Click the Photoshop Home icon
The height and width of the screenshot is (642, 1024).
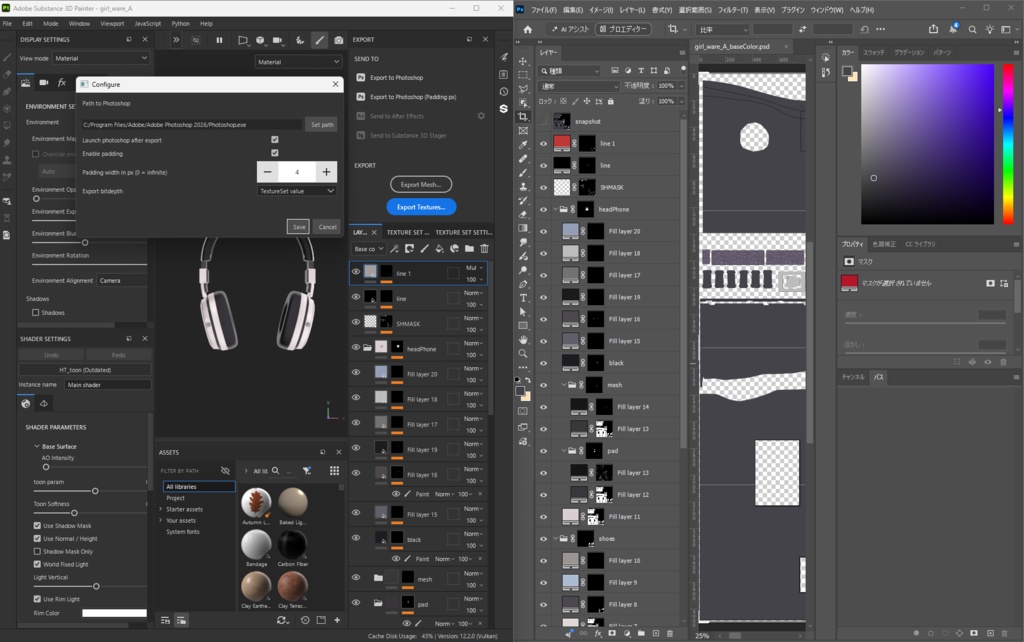(x=528, y=29)
